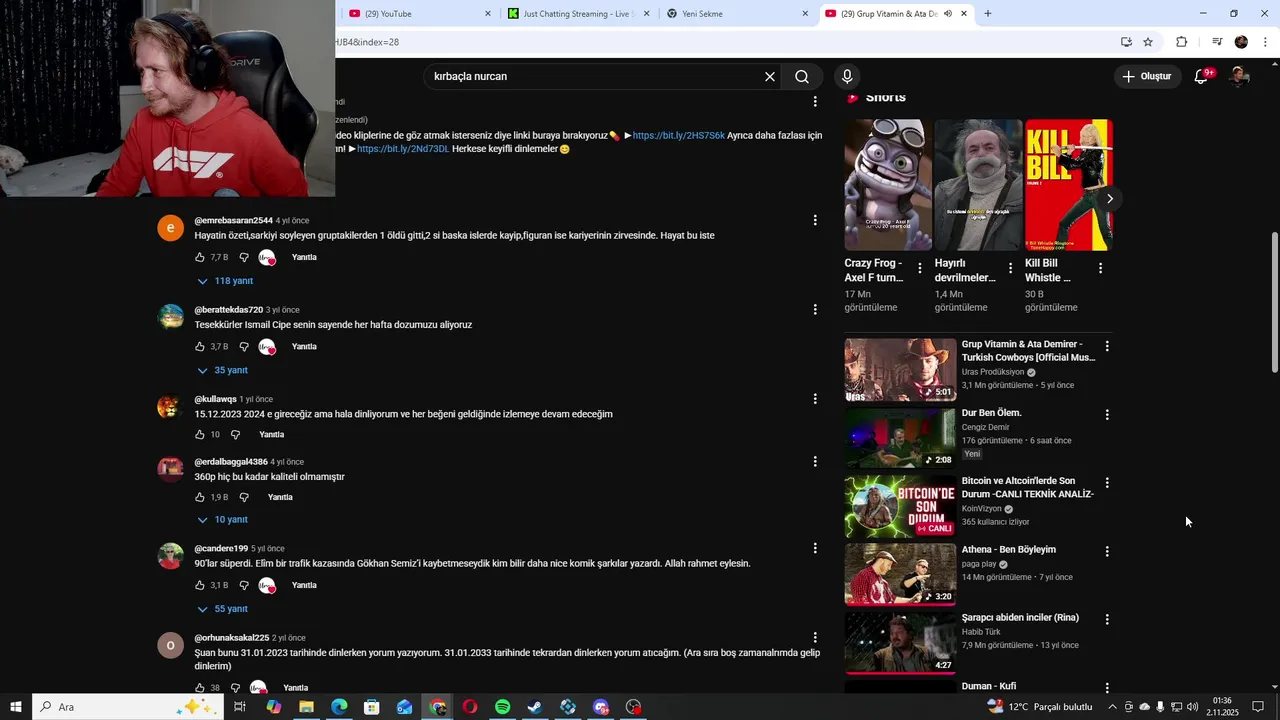The width and height of the screenshot is (1280, 720).
Task: Reply to @kullawqs via Yanıtla
Action: 272,435
